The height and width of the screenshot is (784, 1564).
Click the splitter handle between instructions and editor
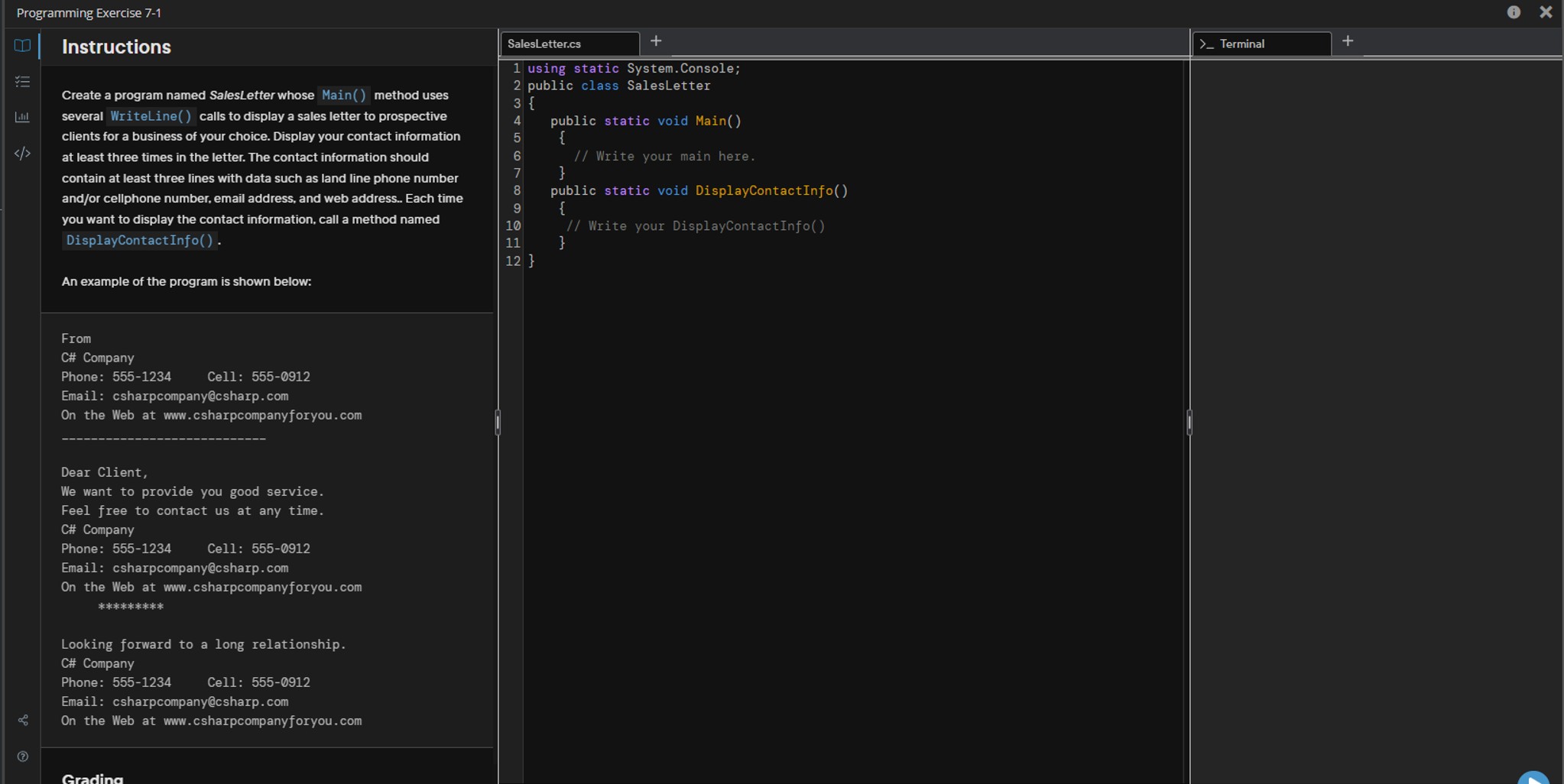(498, 422)
